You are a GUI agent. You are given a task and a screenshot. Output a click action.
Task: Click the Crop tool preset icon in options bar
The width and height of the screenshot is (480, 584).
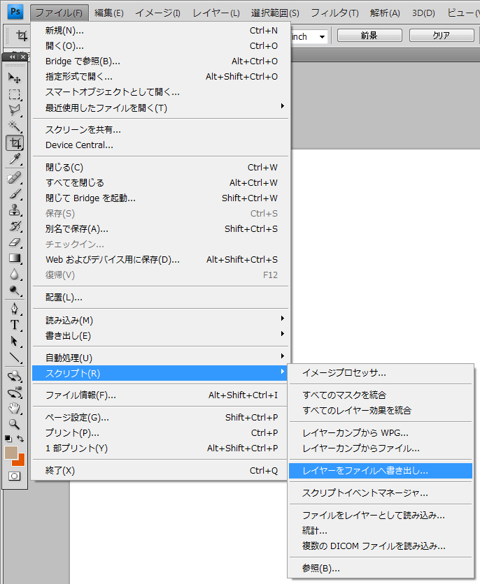pyautogui.click(x=21, y=36)
